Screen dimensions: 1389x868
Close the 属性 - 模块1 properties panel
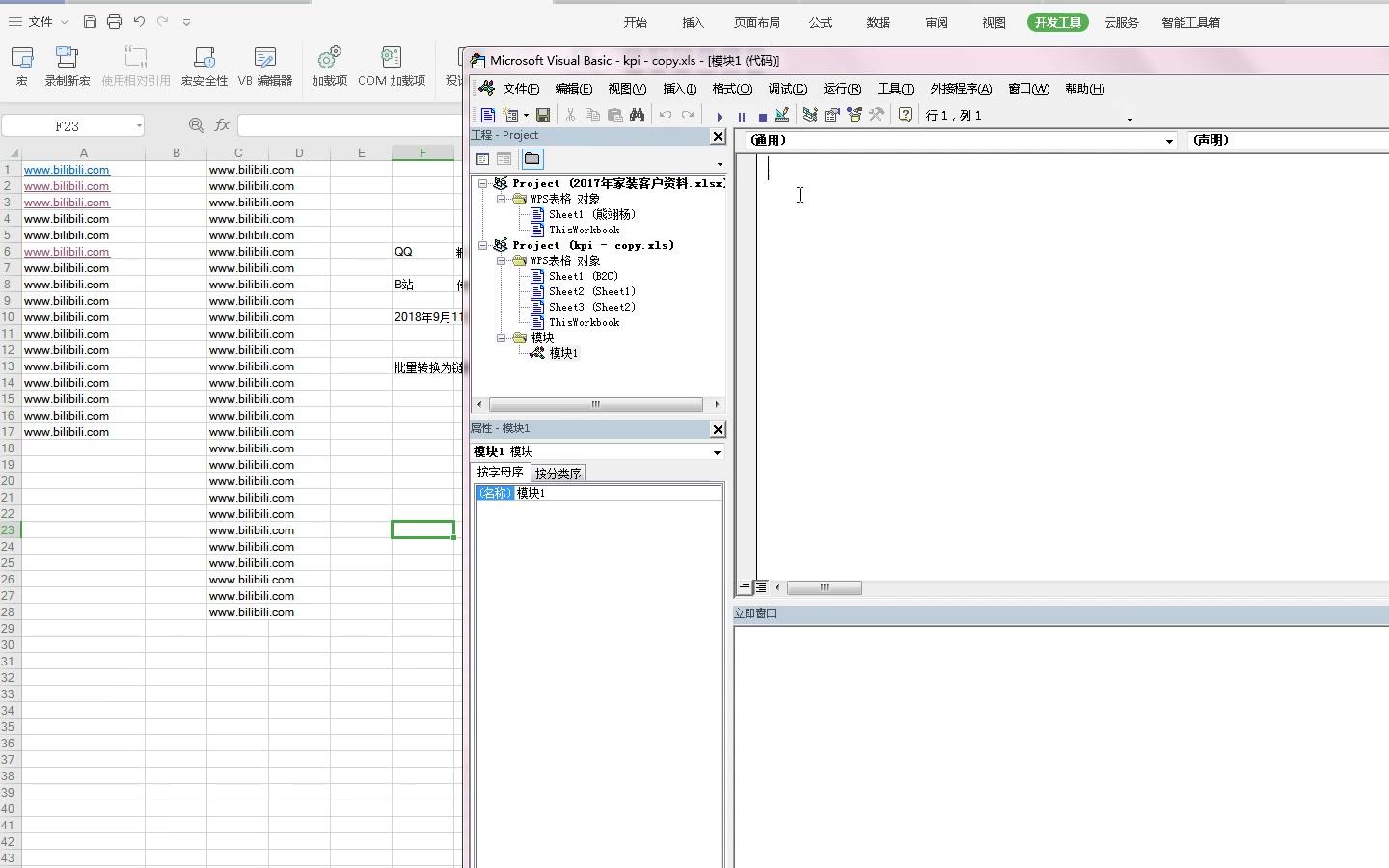tap(718, 429)
